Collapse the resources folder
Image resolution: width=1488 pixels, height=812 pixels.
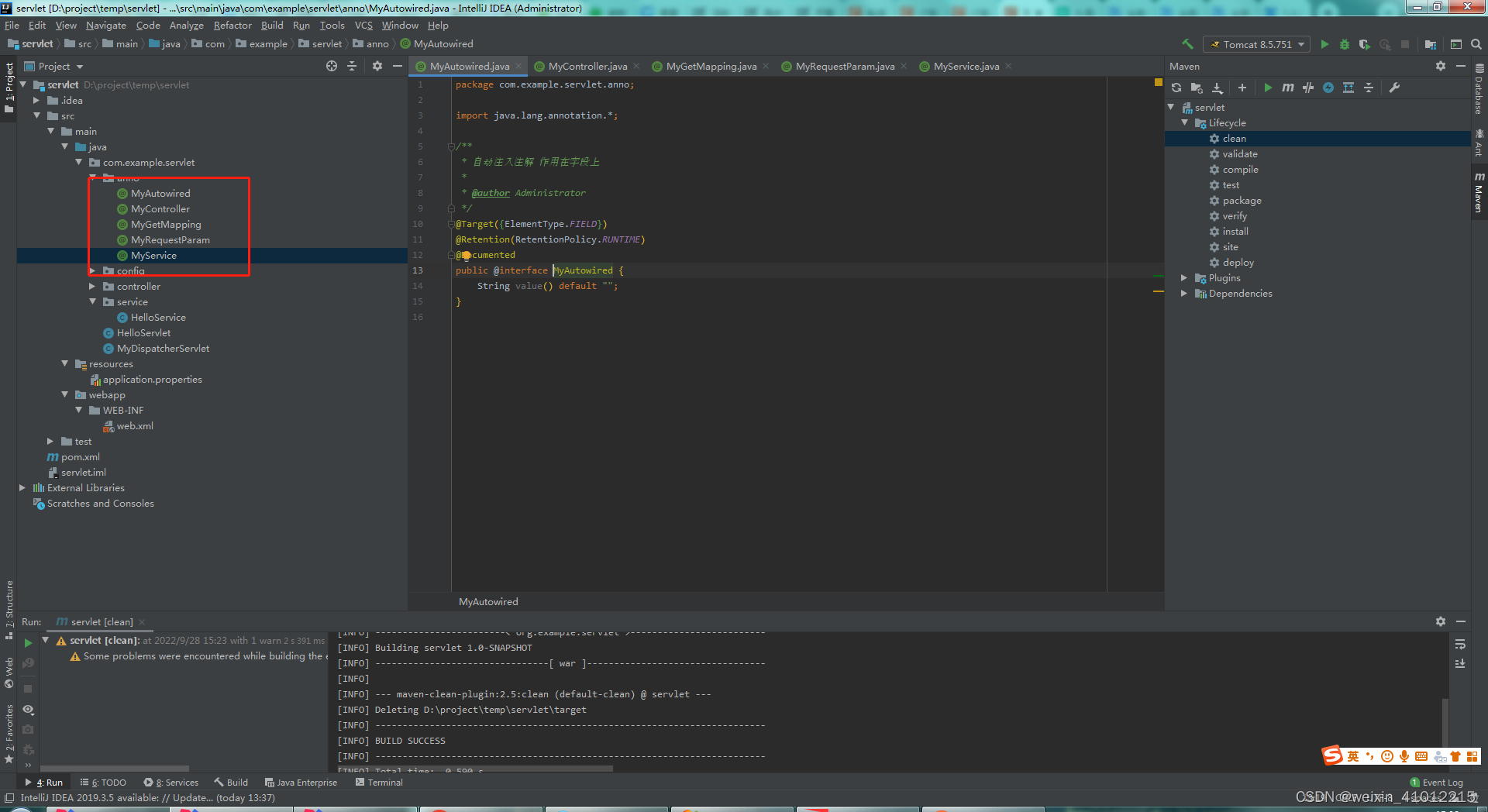pos(64,363)
